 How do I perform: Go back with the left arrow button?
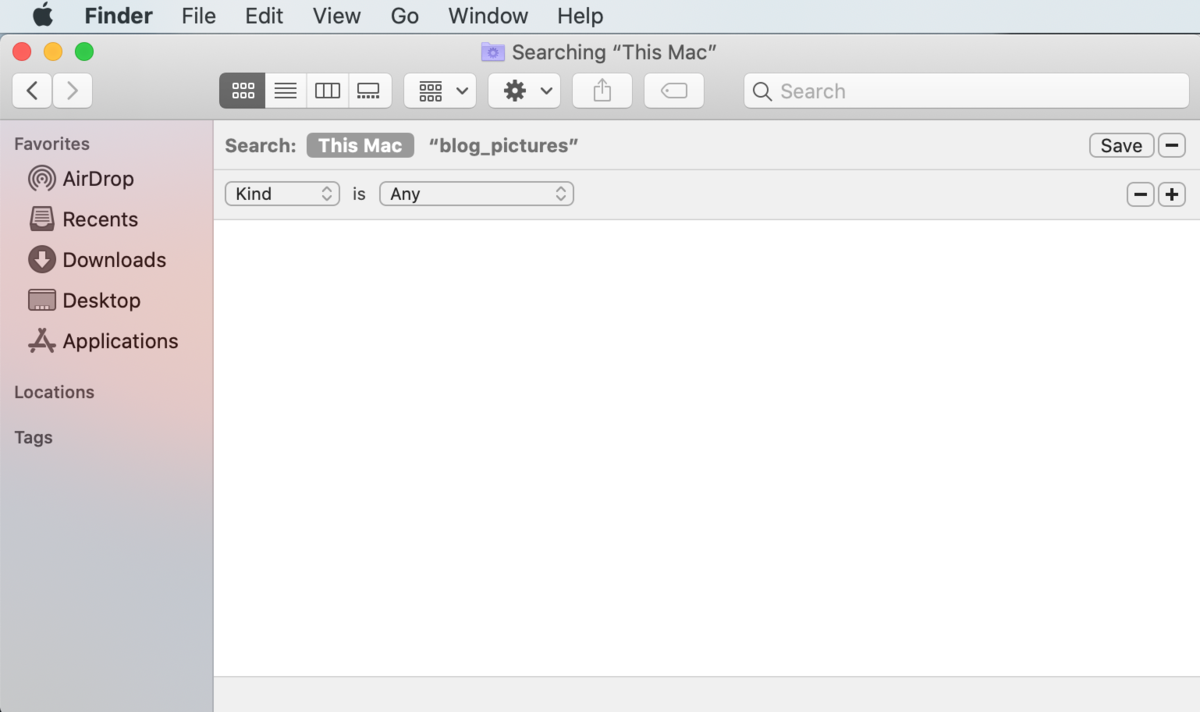pos(32,91)
